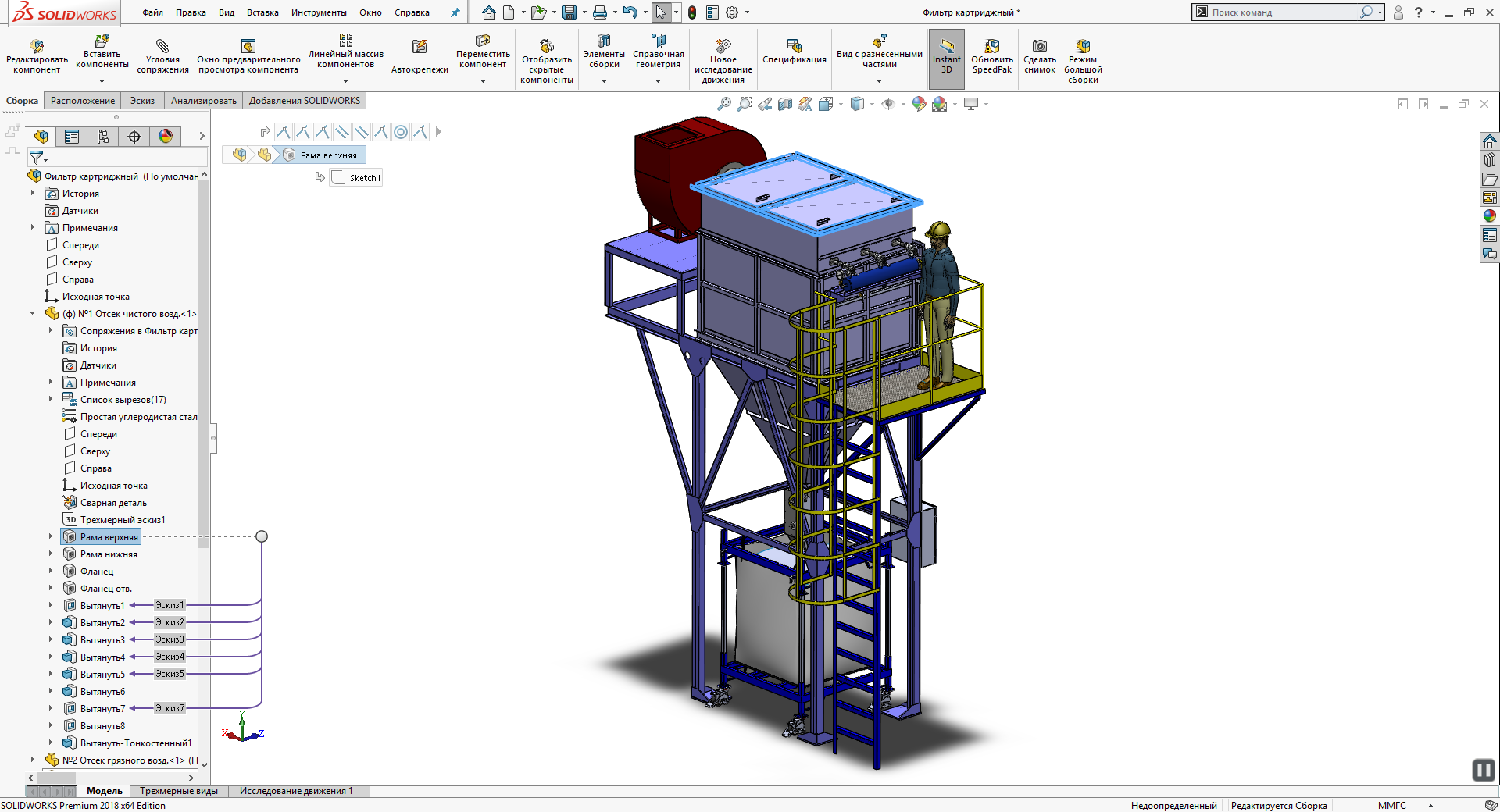Click the Sketch1 breadcrumb item
The image size is (1500, 812).
click(x=358, y=178)
